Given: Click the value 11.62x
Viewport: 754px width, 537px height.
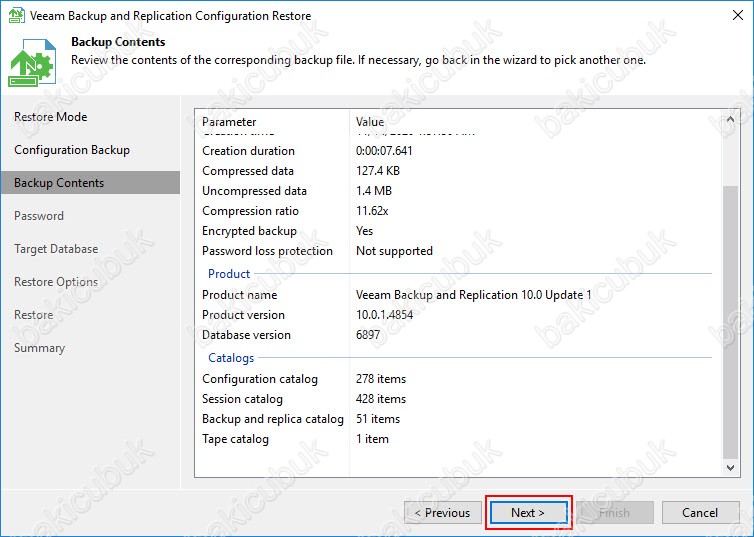Looking at the screenshot, I should [372, 211].
